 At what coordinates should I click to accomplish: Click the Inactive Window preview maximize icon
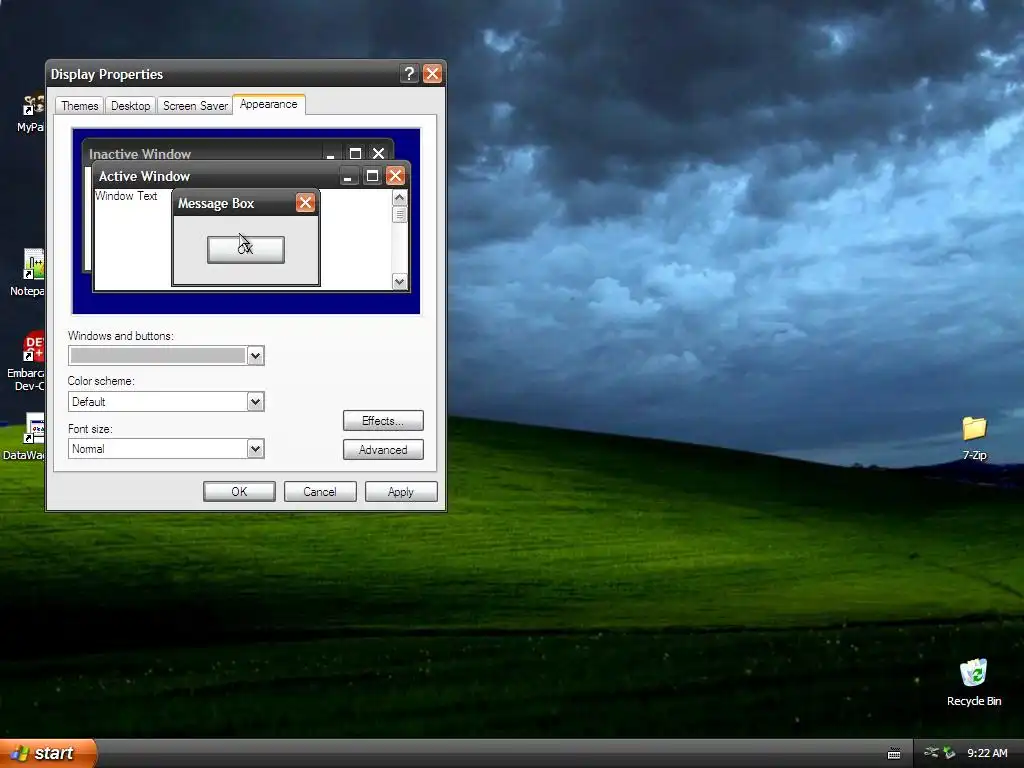tap(355, 153)
